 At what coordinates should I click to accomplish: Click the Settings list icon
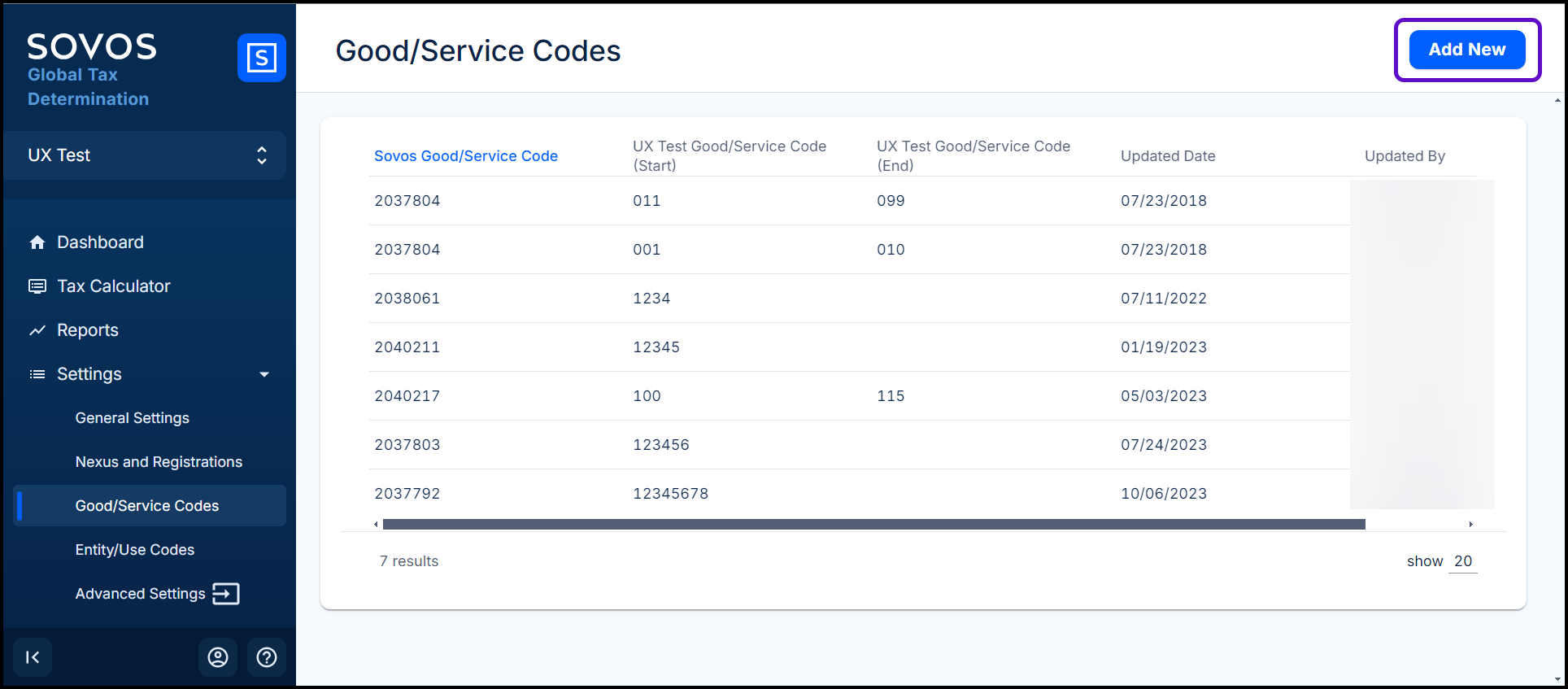point(37,374)
